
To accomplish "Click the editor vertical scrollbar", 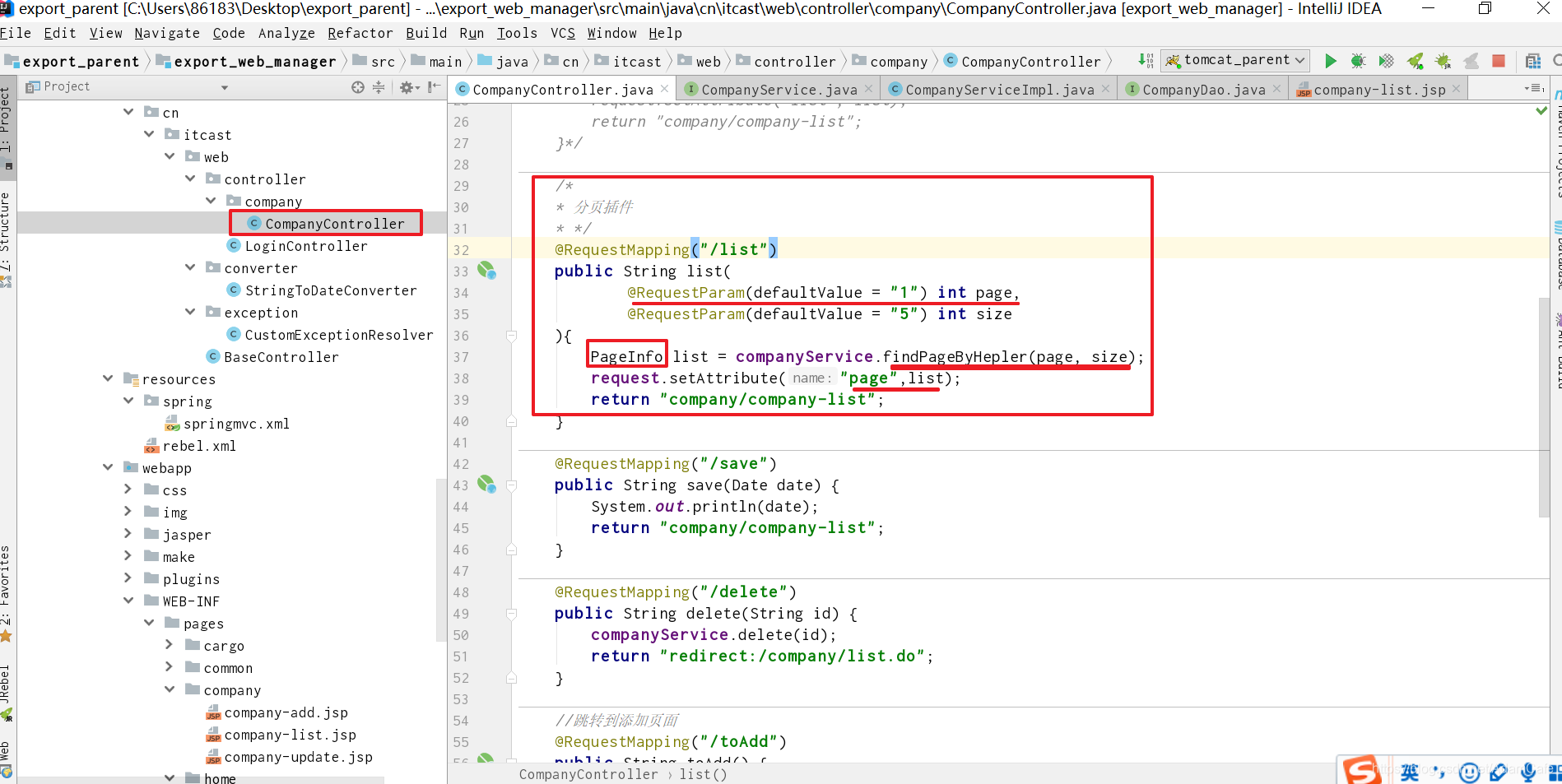I will [x=1544, y=407].
